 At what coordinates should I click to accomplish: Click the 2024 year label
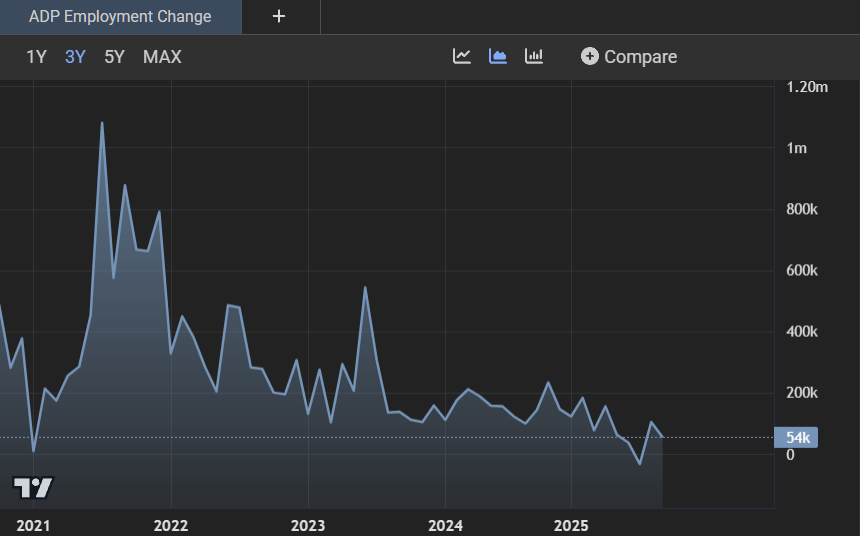click(445, 526)
